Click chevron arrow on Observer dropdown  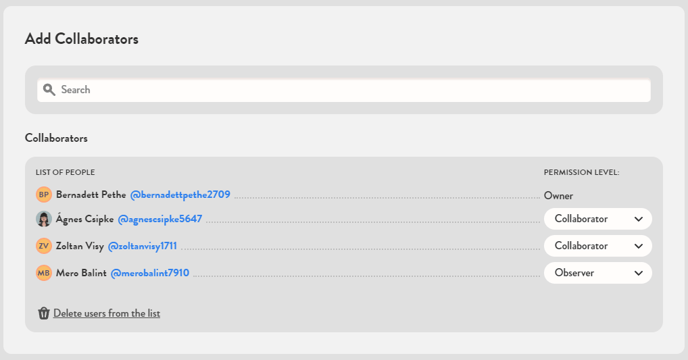[x=638, y=274]
